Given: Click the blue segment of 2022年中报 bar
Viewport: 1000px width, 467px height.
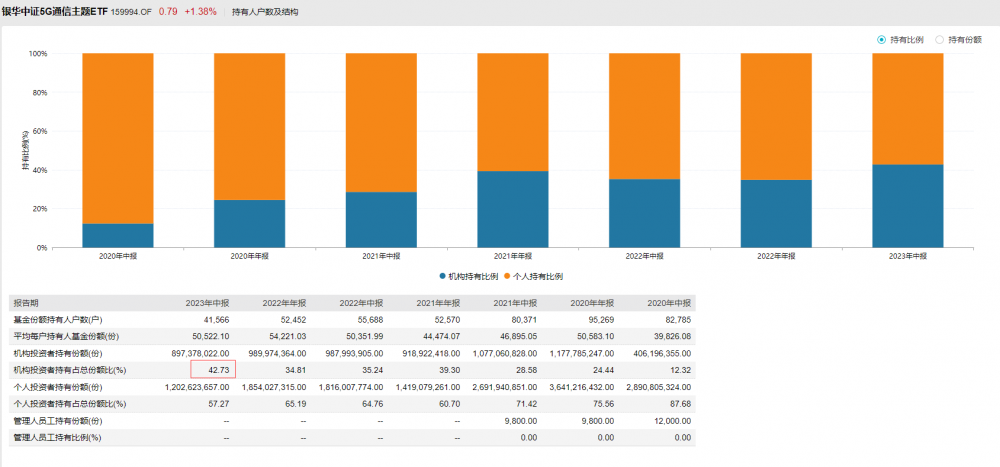Looking at the screenshot, I should click(644, 213).
